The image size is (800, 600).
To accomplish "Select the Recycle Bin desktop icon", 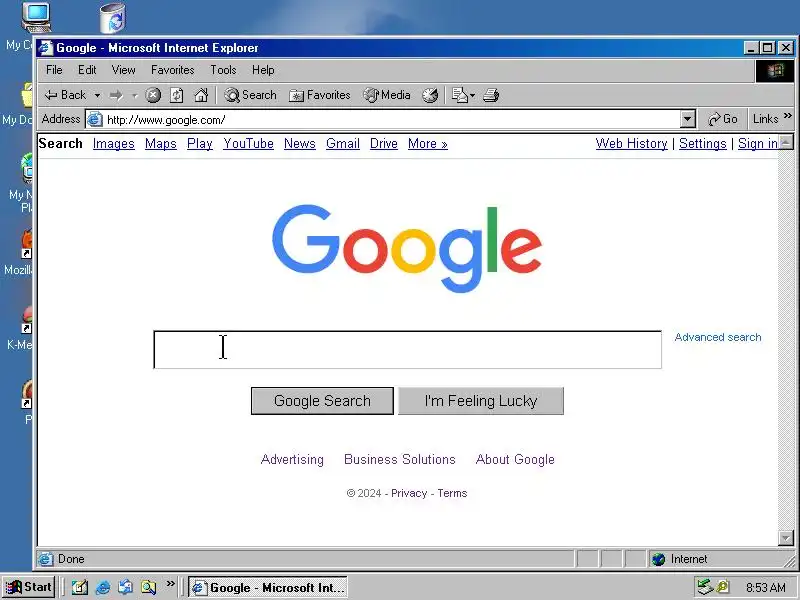I will (113, 18).
